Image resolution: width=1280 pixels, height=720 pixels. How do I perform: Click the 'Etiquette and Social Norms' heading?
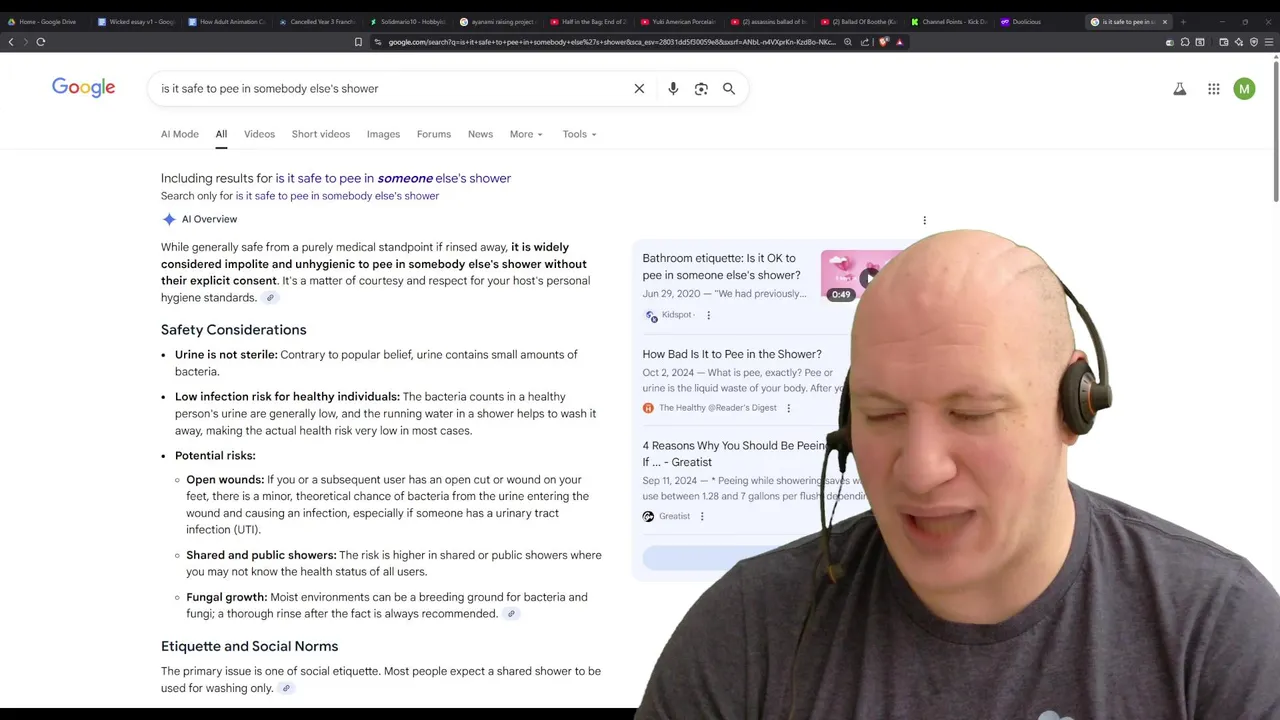(x=250, y=646)
